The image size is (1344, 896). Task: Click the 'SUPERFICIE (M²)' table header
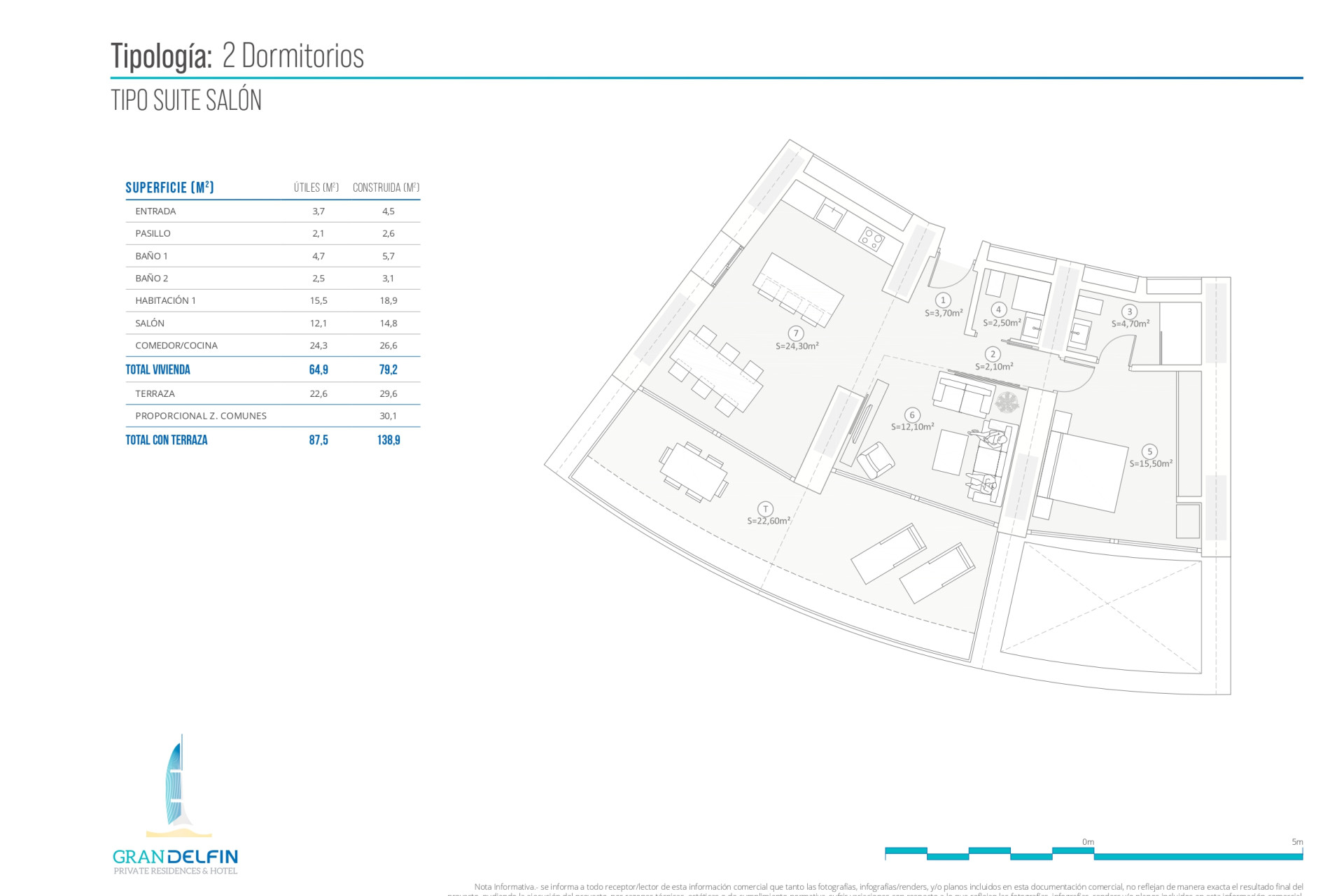coord(169,188)
